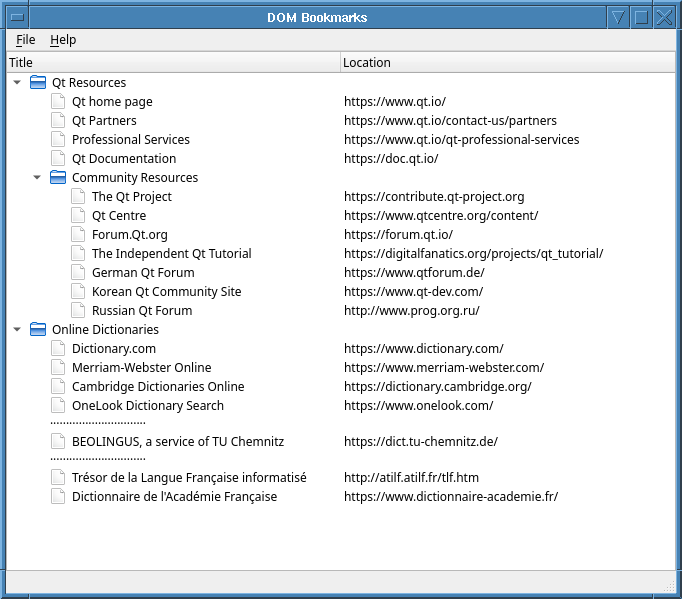Select the Merriam-Webster Online bookmark
This screenshot has height=599, width=682.
141,368
